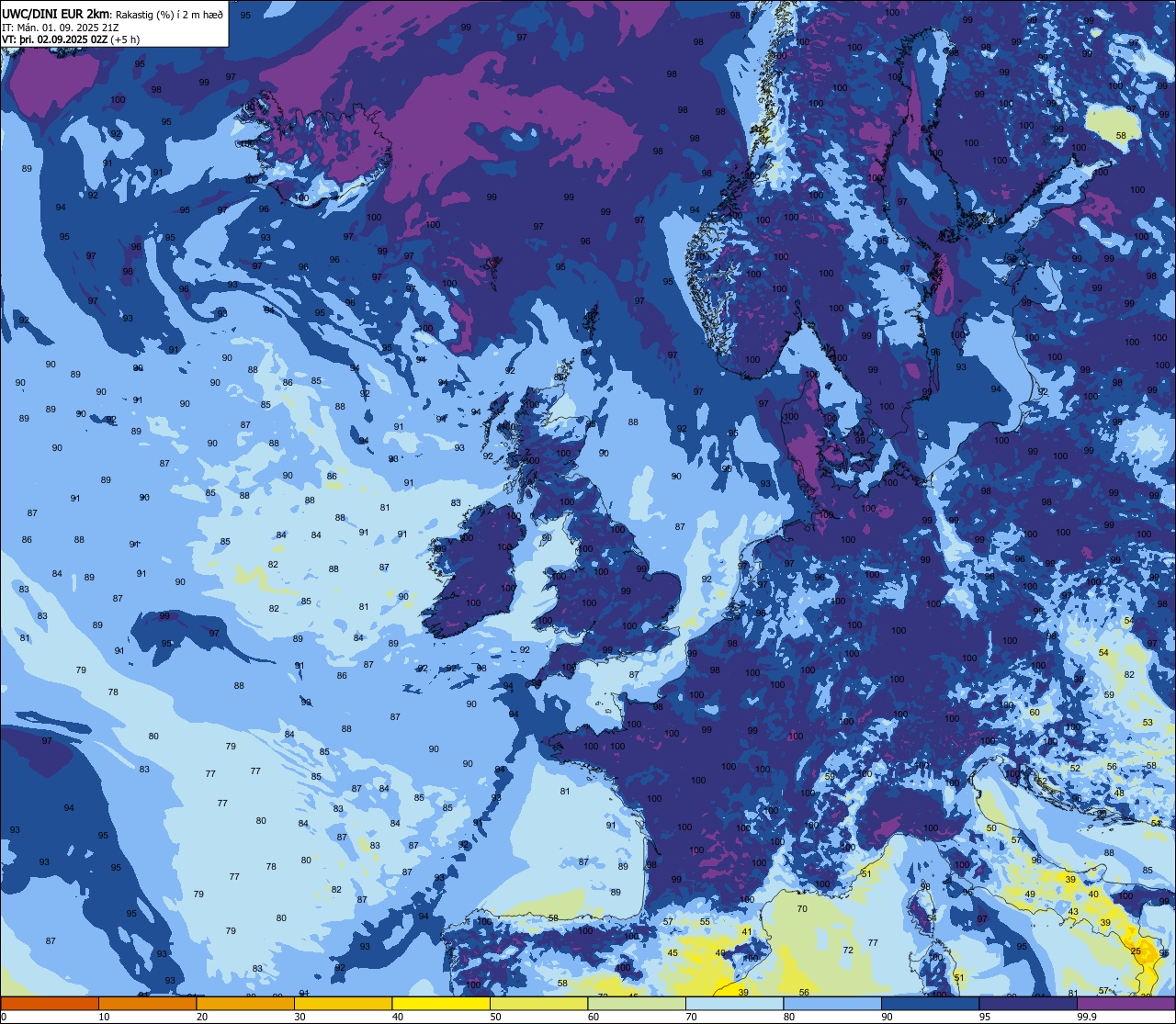The height and width of the screenshot is (1024, 1176).
Task: Click the purple legend segment above 99.9
Action: pyautogui.click(x=1125, y=1003)
